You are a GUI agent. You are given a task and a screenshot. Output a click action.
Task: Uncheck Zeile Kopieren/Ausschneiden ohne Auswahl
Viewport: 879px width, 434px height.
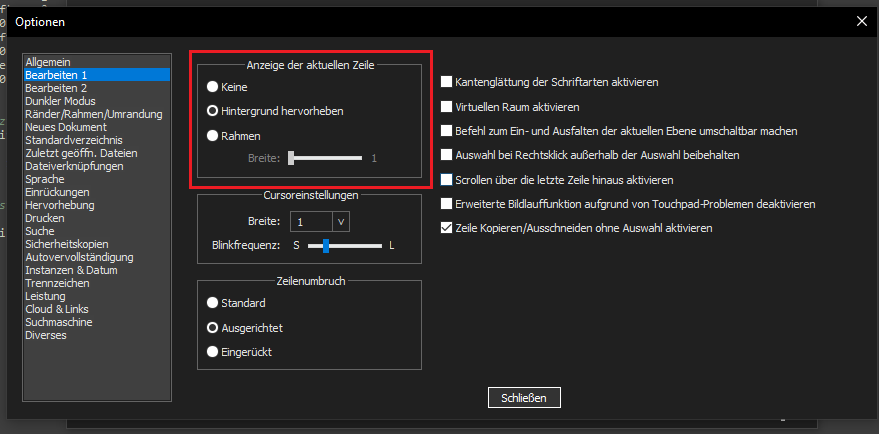pyautogui.click(x=446, y=228)
